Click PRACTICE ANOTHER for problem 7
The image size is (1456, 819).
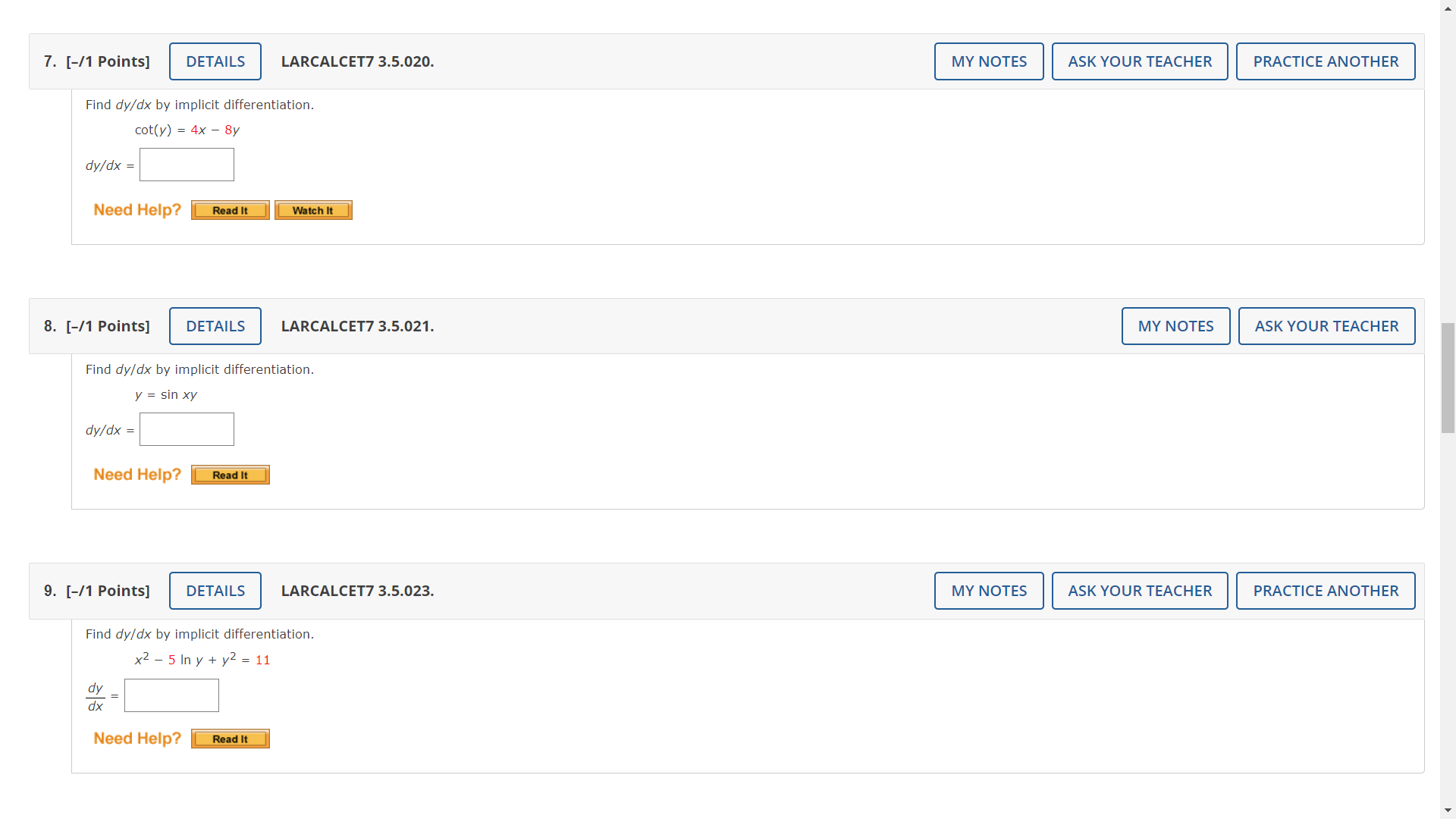pos(1326,61)
